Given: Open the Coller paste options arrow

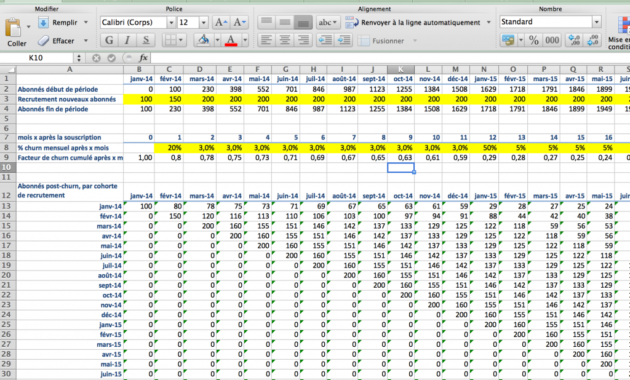Looking at the screenshot, I should 29,27.
